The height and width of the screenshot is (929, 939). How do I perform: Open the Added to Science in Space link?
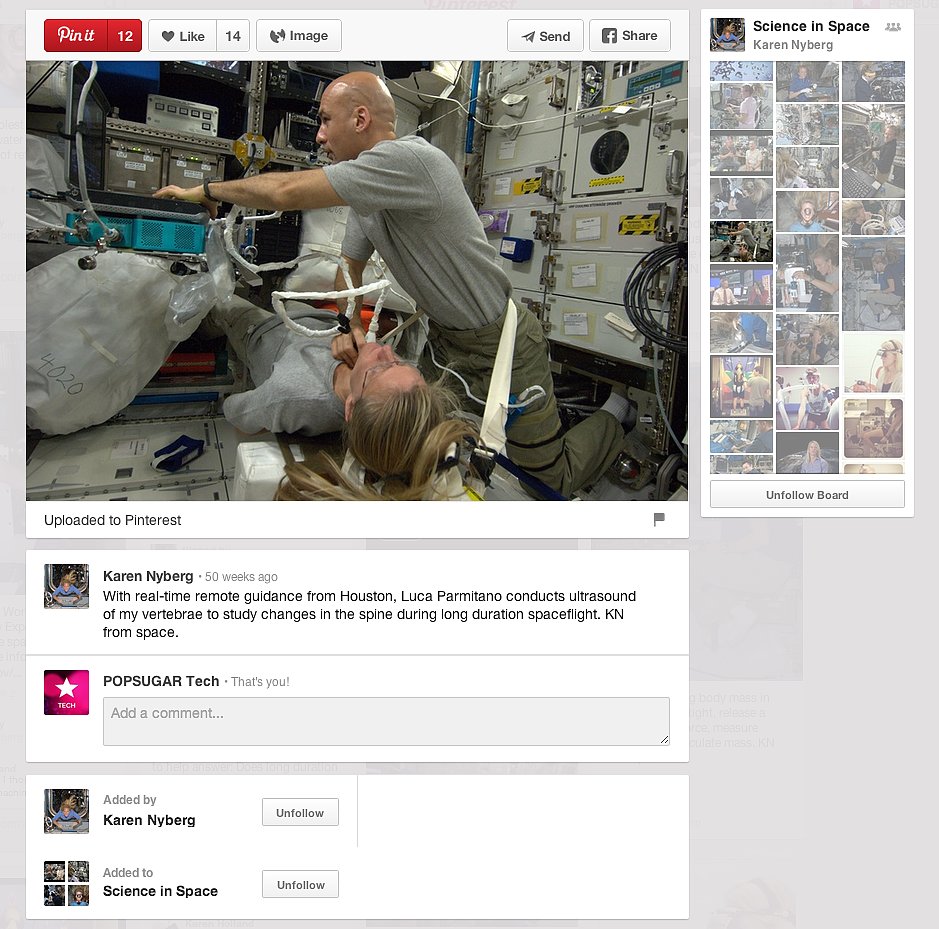160,891
